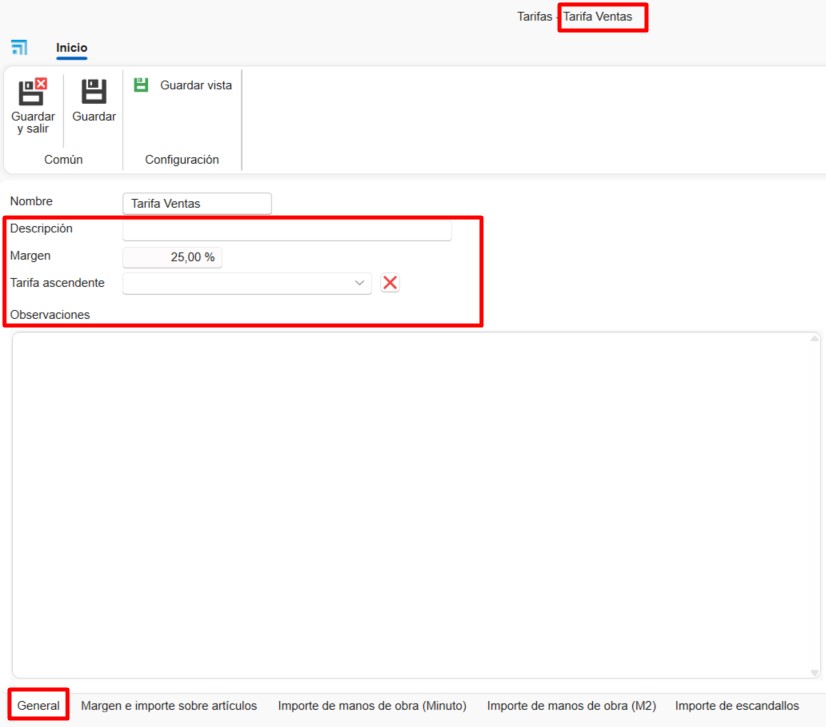Select Importe de manos de obra (Minuto) tab
This screenshot has width=826, height=727.
point(372,706)
